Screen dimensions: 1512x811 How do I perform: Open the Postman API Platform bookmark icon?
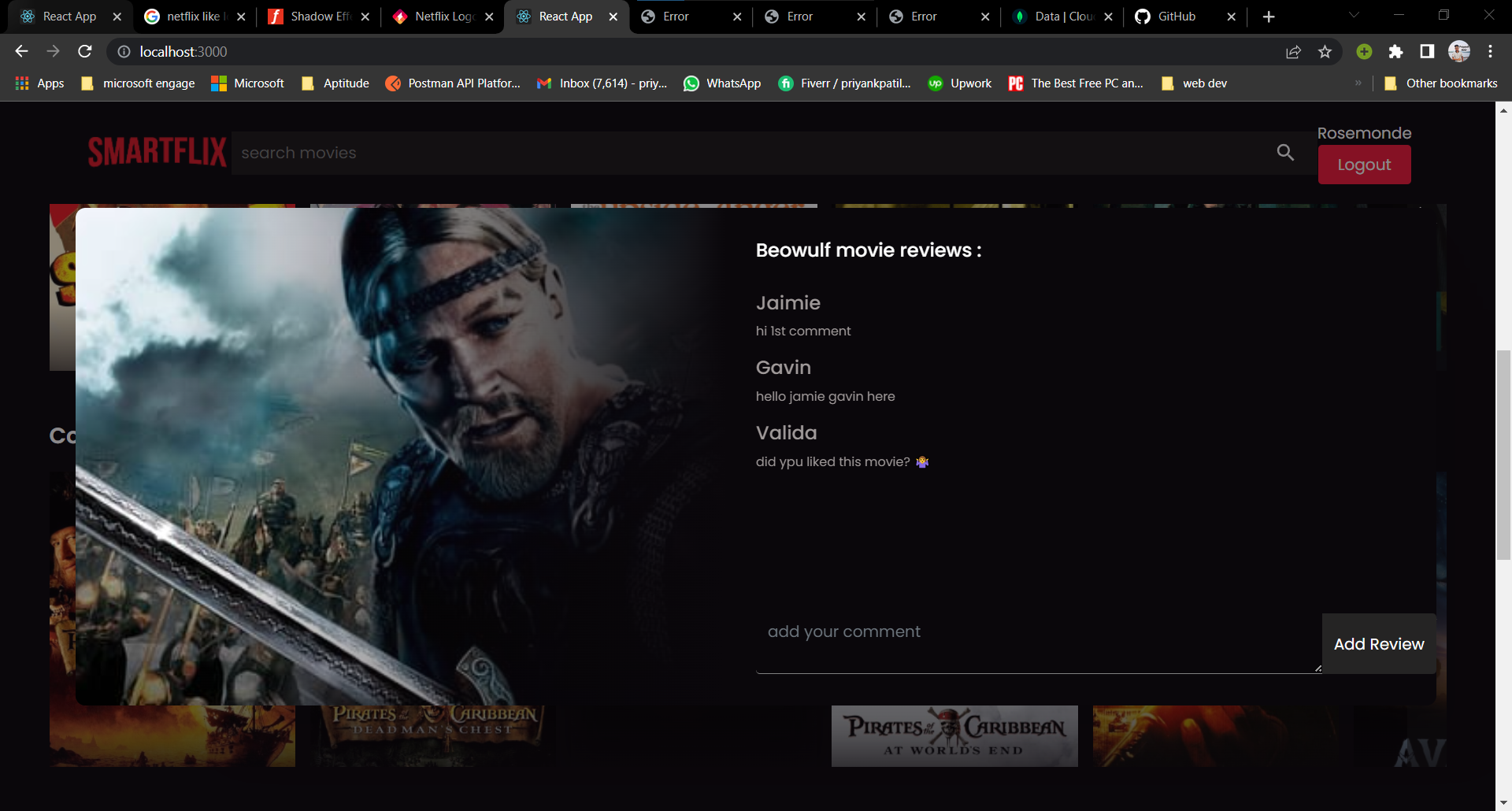[x=394, y=83]
